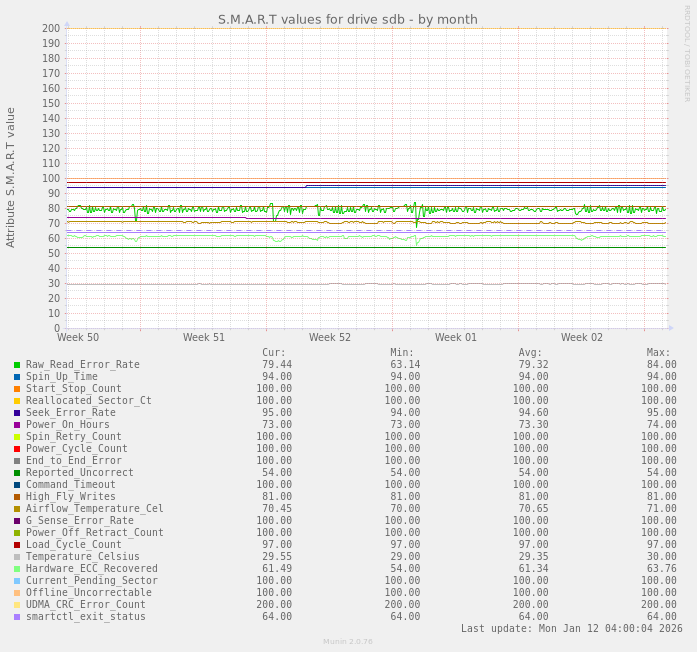Click the Min: column header
Viewport: 697px width, 652px height.
(402, 352)
